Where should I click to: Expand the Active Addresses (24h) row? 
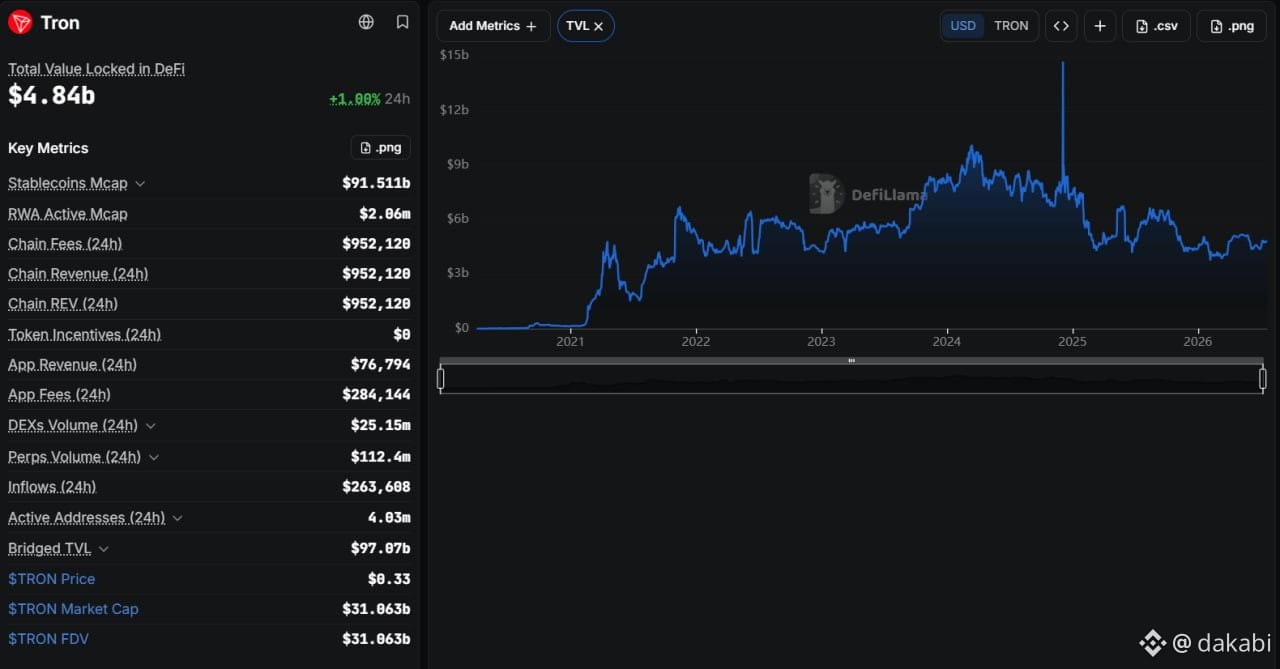[177, 518]
